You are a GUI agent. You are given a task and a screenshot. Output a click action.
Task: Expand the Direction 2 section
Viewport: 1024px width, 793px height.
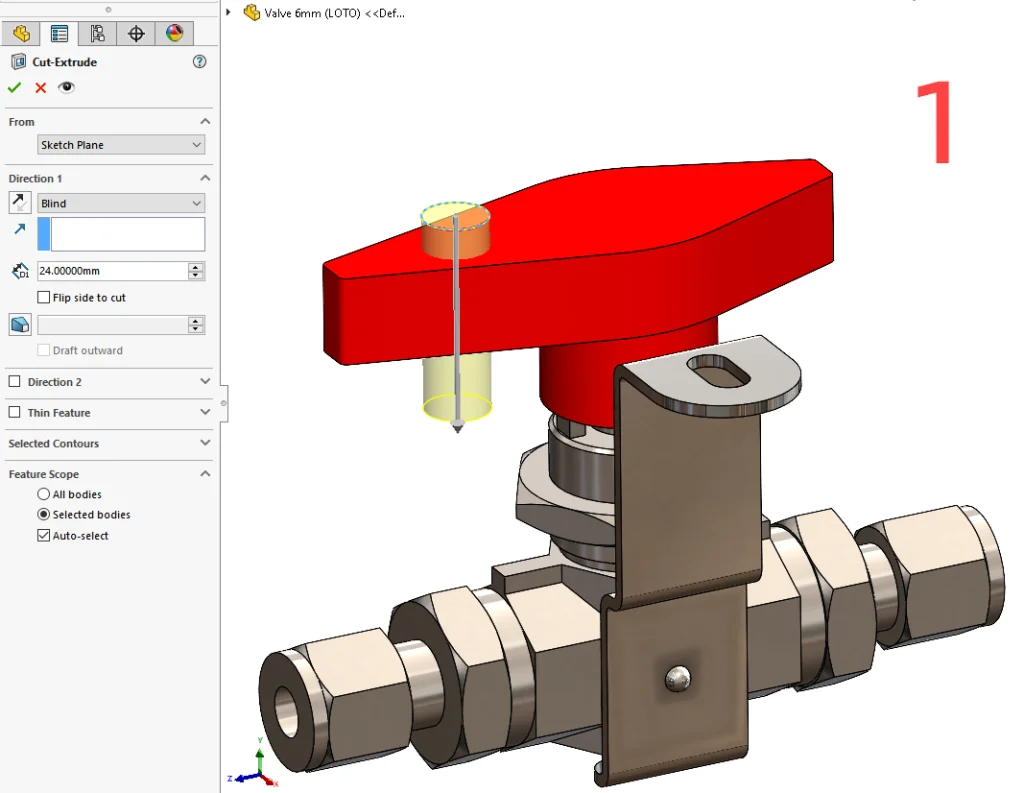[205, 381]
